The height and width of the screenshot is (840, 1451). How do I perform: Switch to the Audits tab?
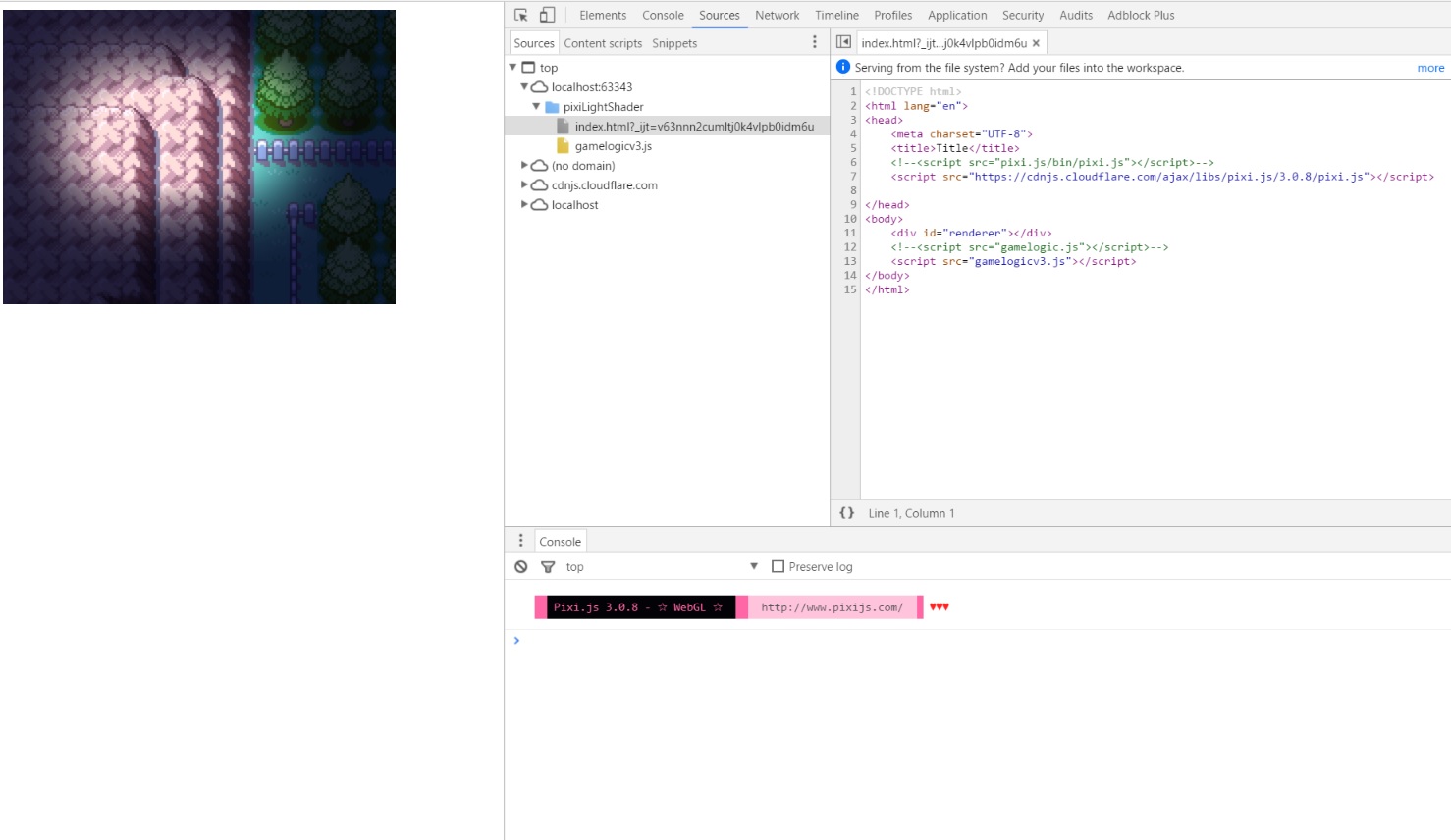pyautogui.click(x=1076, y=15)
